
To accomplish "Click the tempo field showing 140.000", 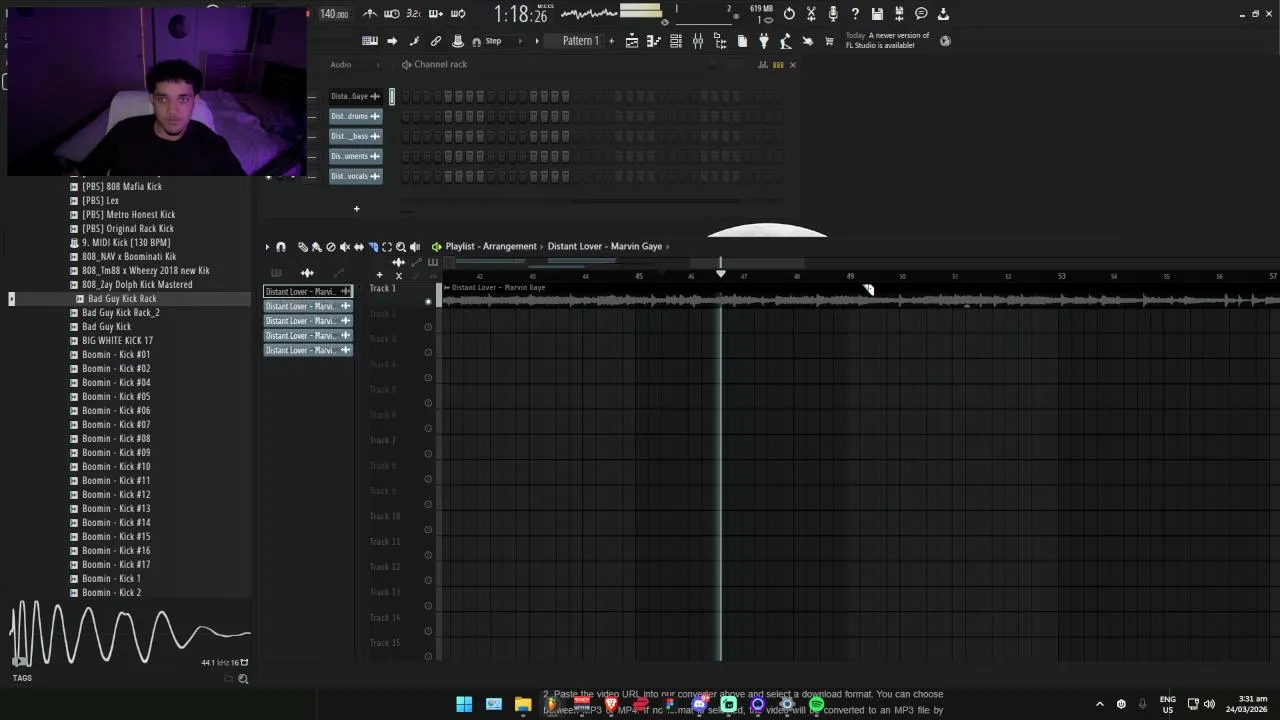I will (334, 14).
